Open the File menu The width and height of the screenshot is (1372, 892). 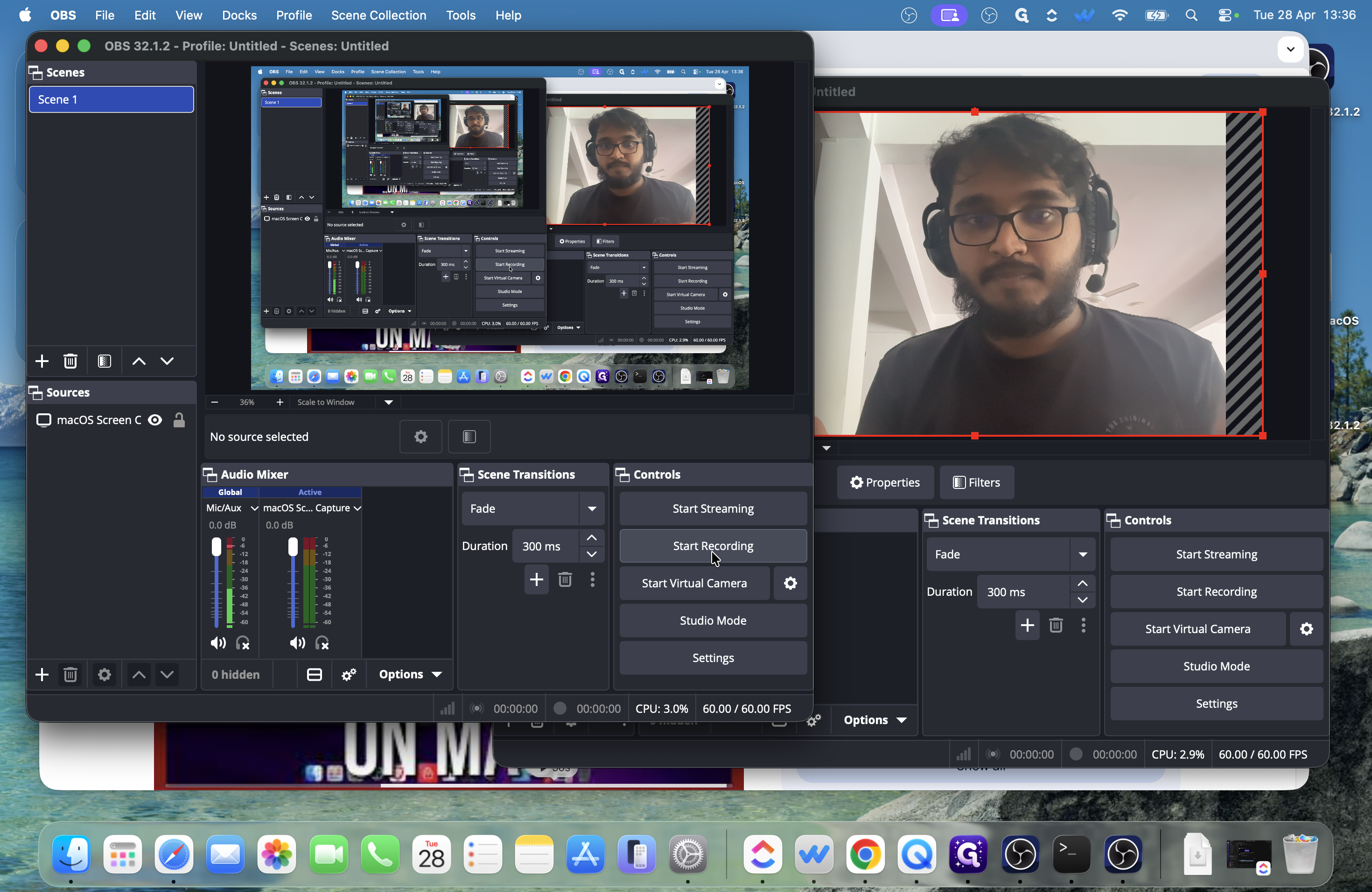pyautogui.click(x=105, y=15)
